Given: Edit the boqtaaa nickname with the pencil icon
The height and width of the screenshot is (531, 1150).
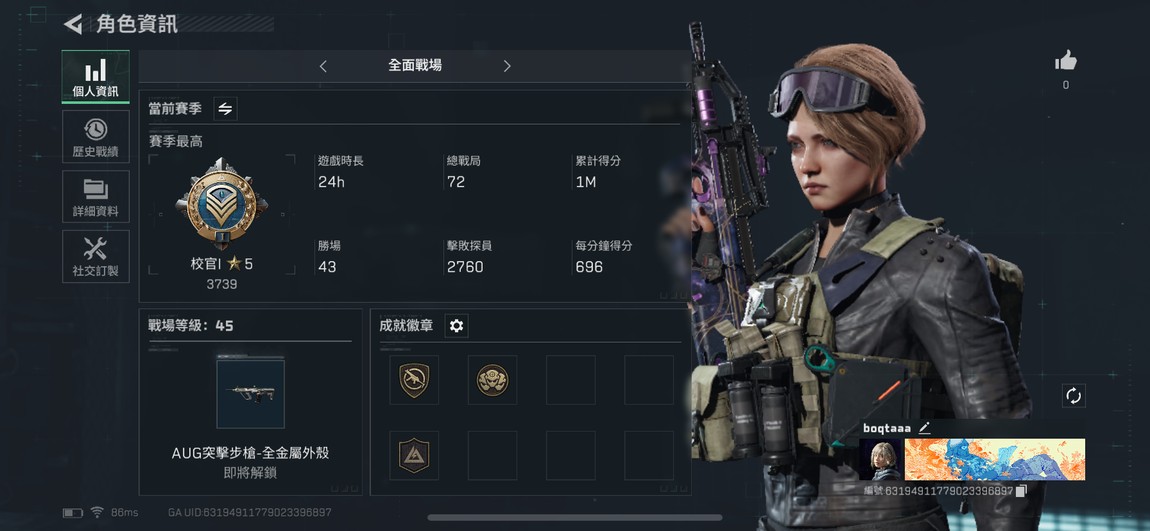Looking at the screenshot, I should coord(924,428).
